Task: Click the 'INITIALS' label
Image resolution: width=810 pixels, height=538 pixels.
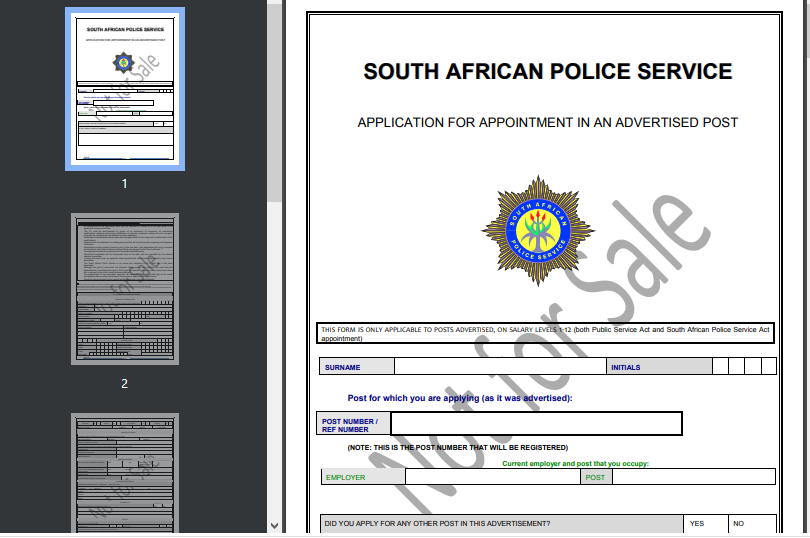Action: pos(626,367)
